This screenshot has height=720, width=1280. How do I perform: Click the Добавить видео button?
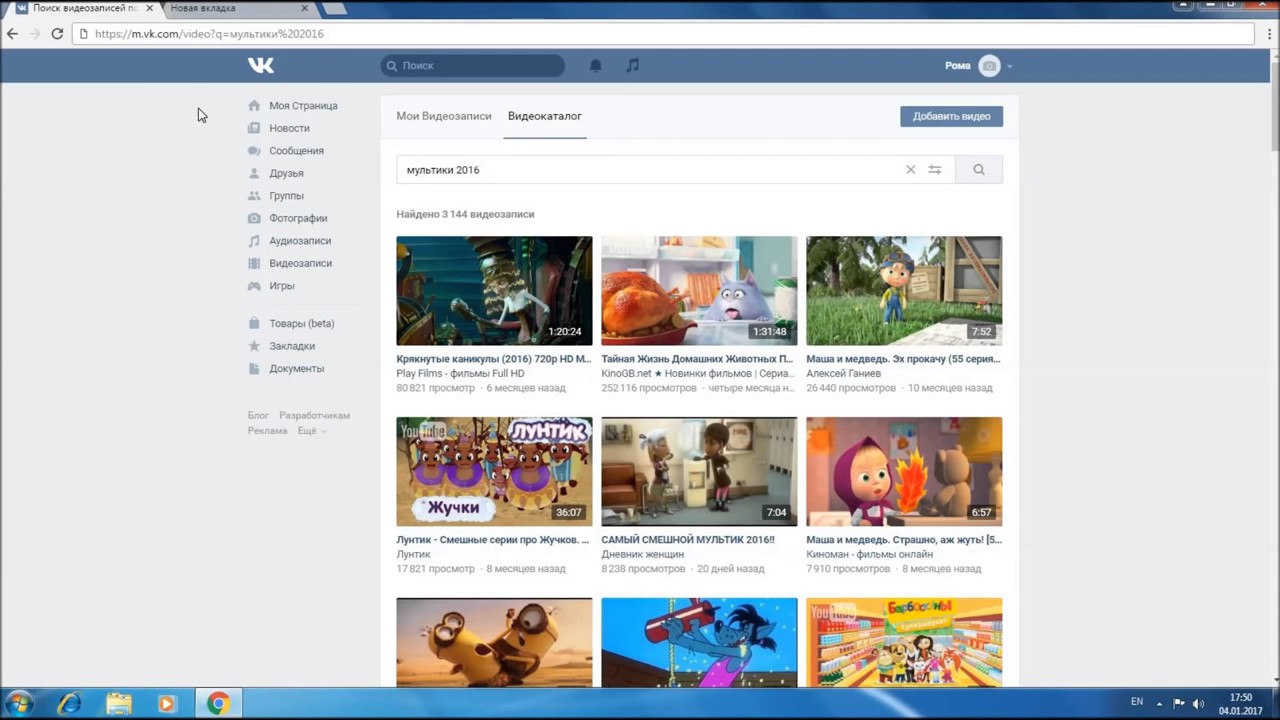coord(951,116)
